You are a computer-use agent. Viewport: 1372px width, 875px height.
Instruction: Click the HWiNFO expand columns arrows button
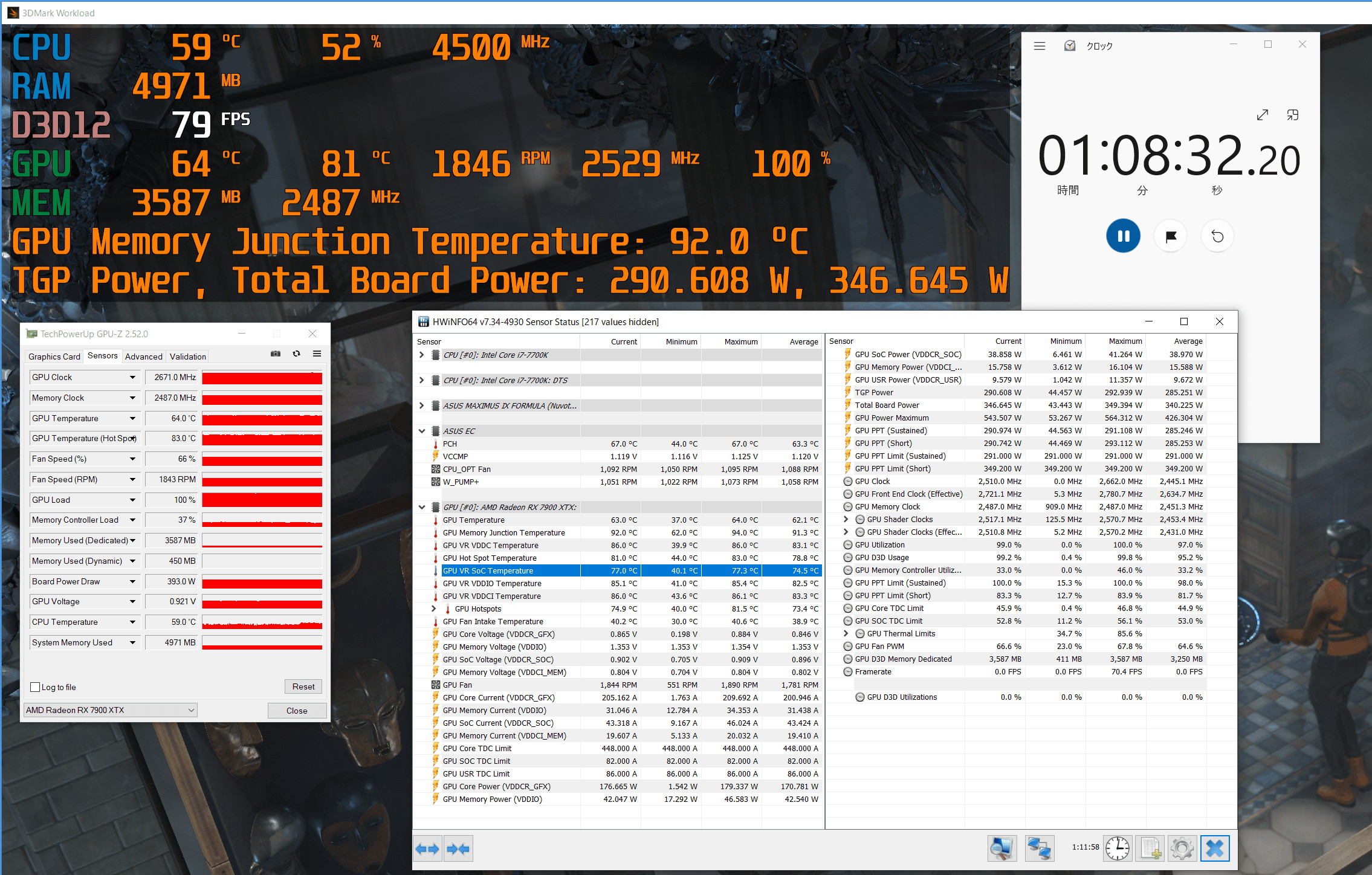pyautogui.click(x=427, y=849)
